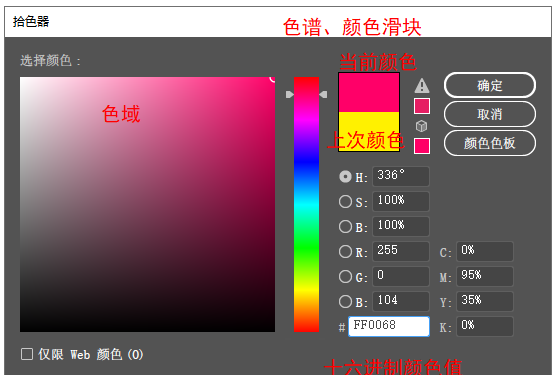Viewport: 558px width, 375px height.
Task: Select the H hue radio button
Action: click(x=345, y=176)
